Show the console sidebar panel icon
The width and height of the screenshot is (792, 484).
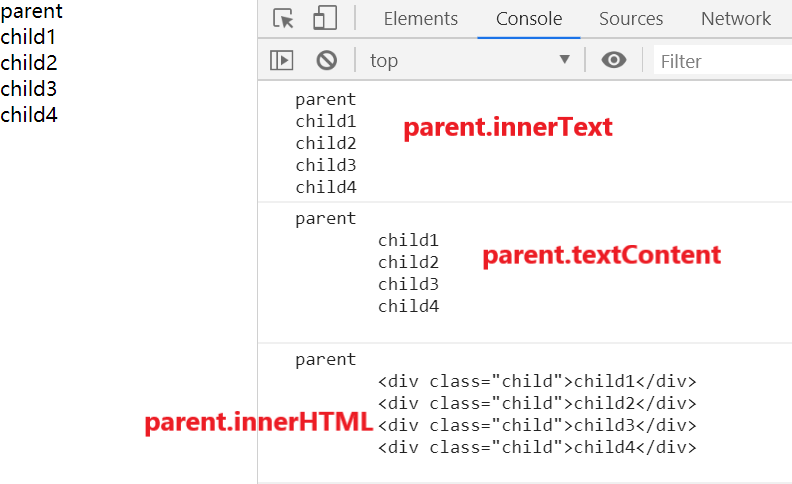click(x=282, y=61)
